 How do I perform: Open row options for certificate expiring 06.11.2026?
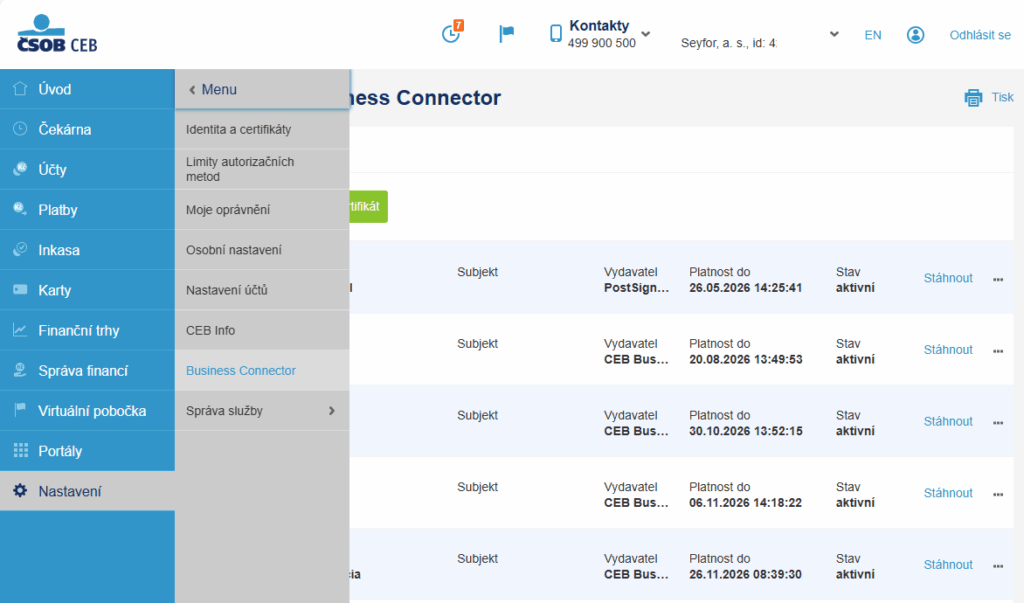997,494
